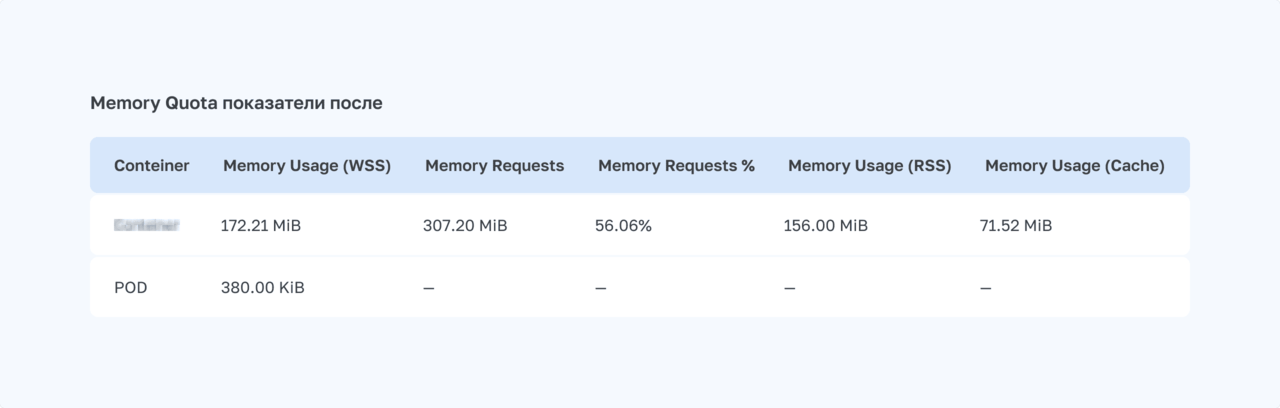This screenshot has height=408, width=1280.
Task: Select the 71.52 MiB cache value
Action: (1016, 226)
